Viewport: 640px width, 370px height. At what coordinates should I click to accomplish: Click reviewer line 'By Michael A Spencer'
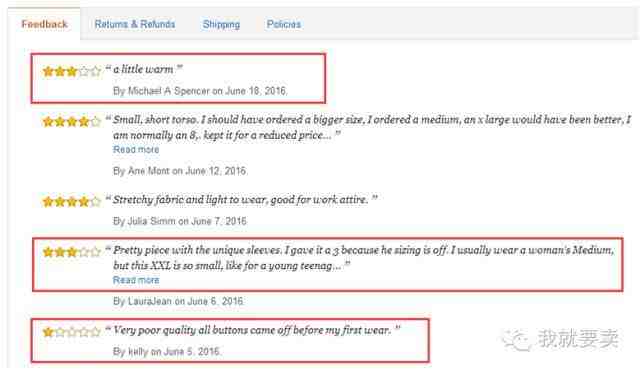[x=200, y=91]
